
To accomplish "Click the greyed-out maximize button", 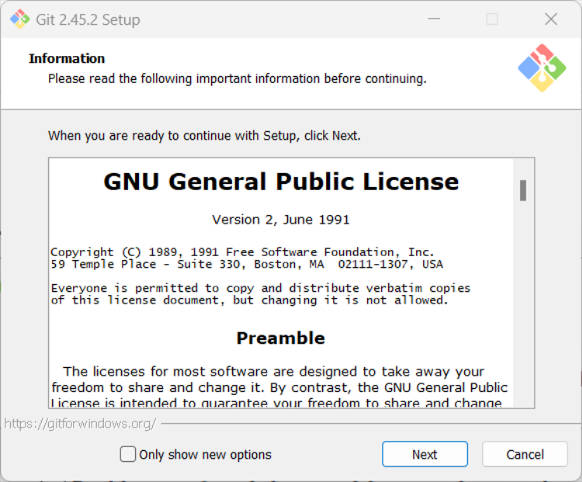I will point(492,19).
